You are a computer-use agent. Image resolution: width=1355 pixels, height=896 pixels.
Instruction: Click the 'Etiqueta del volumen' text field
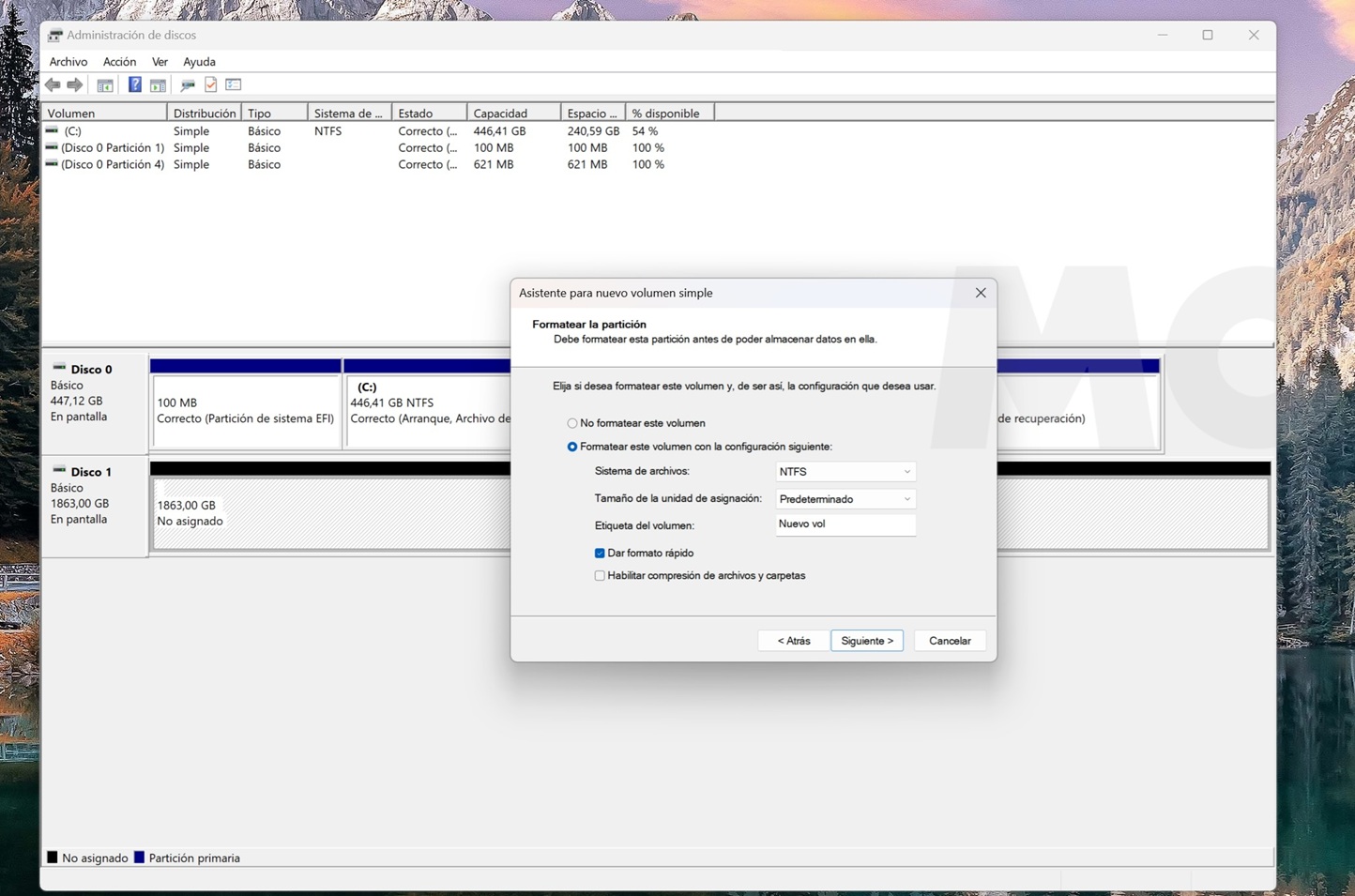[845, 524]
